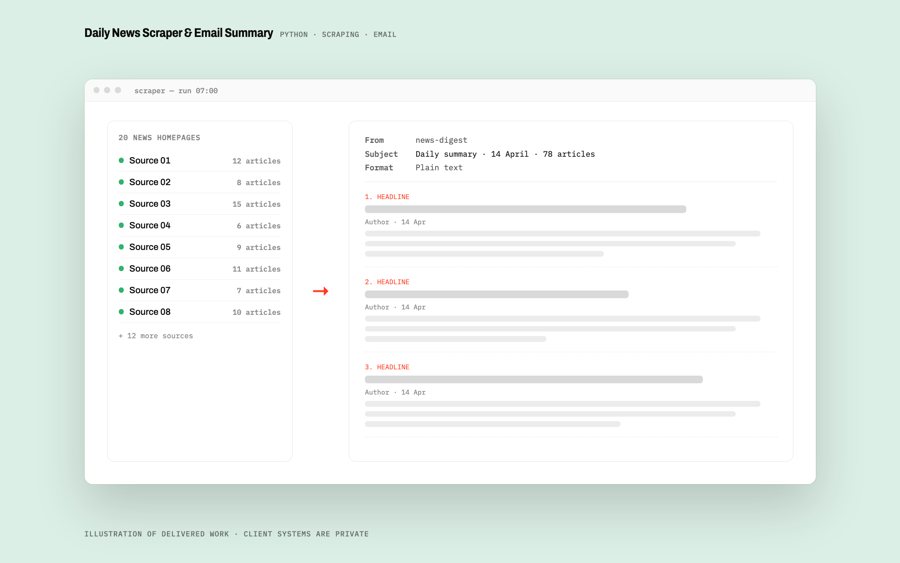Click the gray title placeholder bar under 3. HEADLINE
900x563 pixels.
(x=534, y=379)
